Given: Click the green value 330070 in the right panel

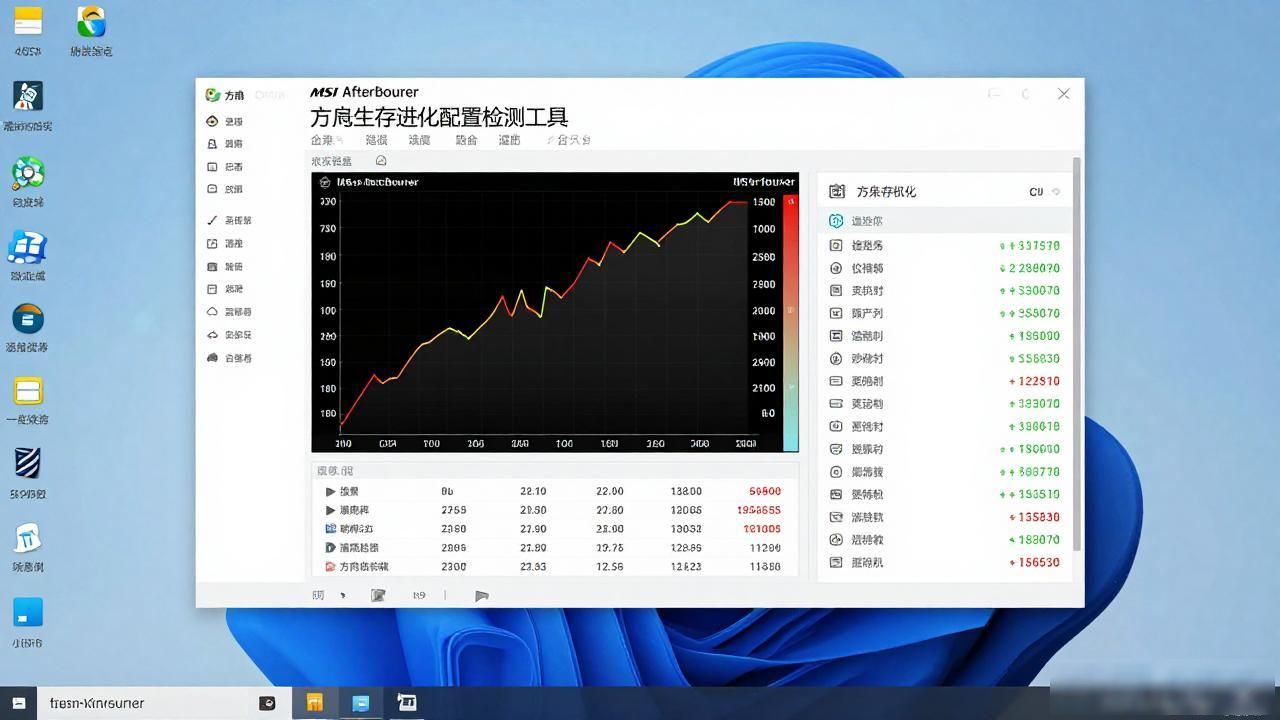Looking at the screenshot, I should click(1032, 291).
